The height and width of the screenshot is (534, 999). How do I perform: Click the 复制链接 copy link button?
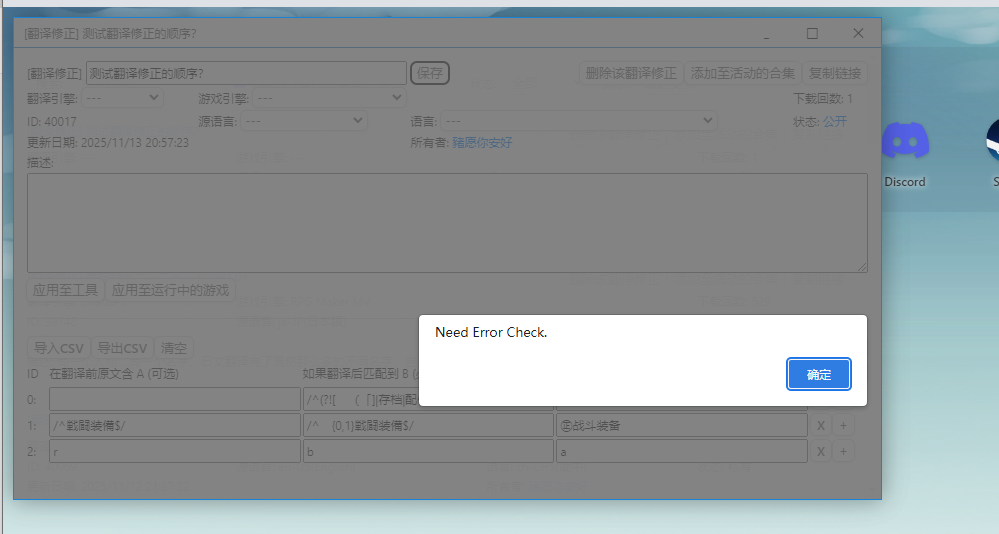pyautogui.click(x=835, y=73)
